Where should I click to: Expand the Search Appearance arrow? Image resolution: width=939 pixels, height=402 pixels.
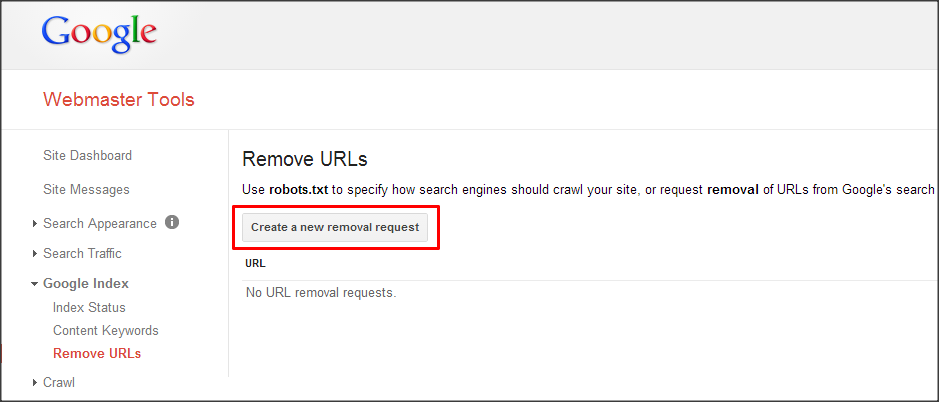click(x=35, y=224)
